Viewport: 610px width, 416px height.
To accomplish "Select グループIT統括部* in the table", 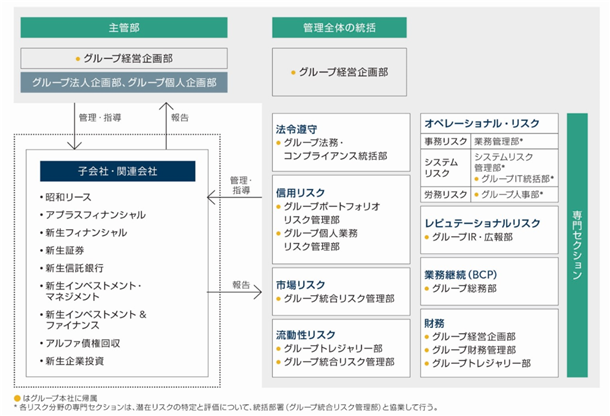I will pos(517,179).
